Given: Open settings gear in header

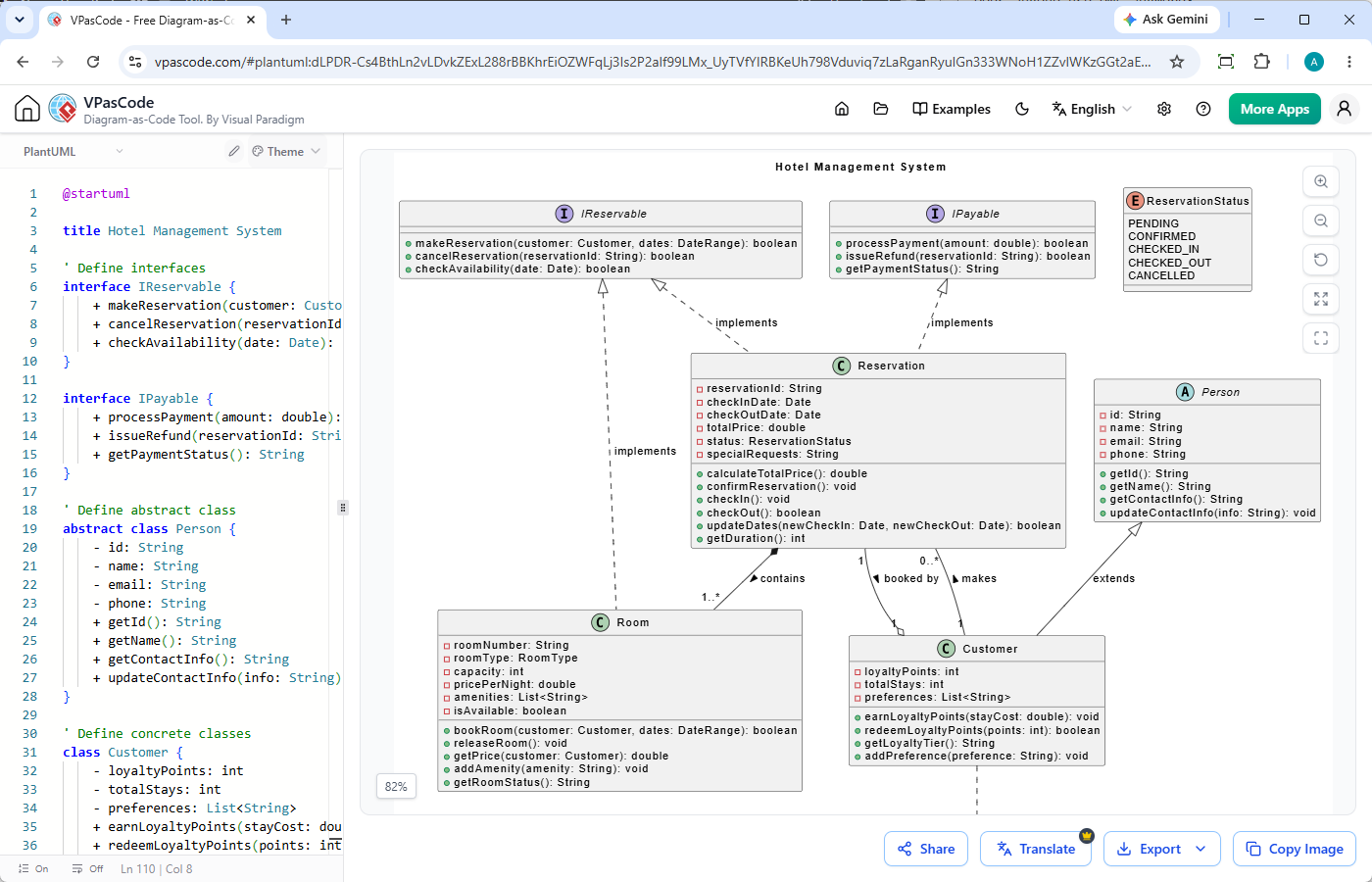Looking at the screenshot, I should (1164, 109).
